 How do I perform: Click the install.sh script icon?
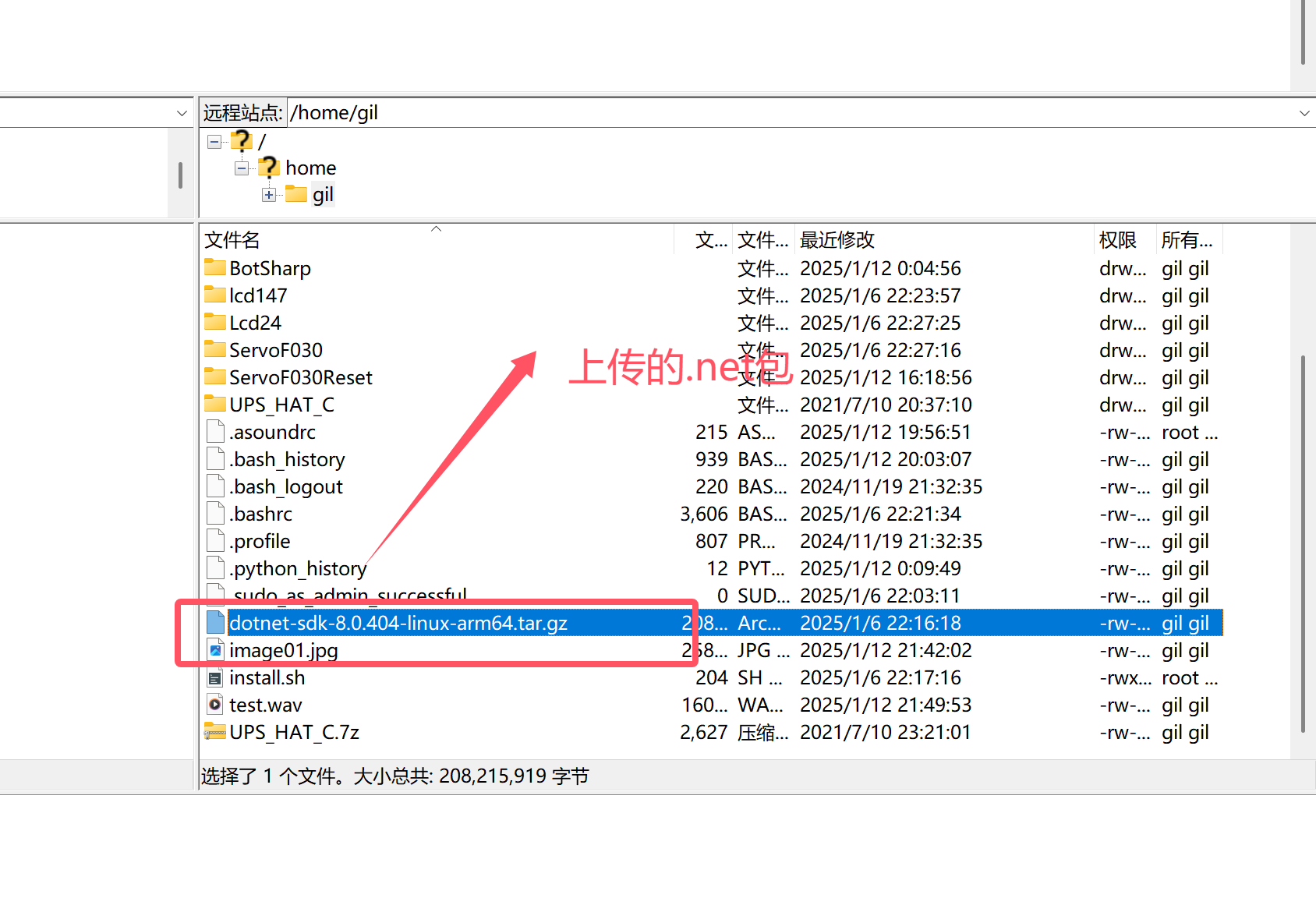coord(215,677)
